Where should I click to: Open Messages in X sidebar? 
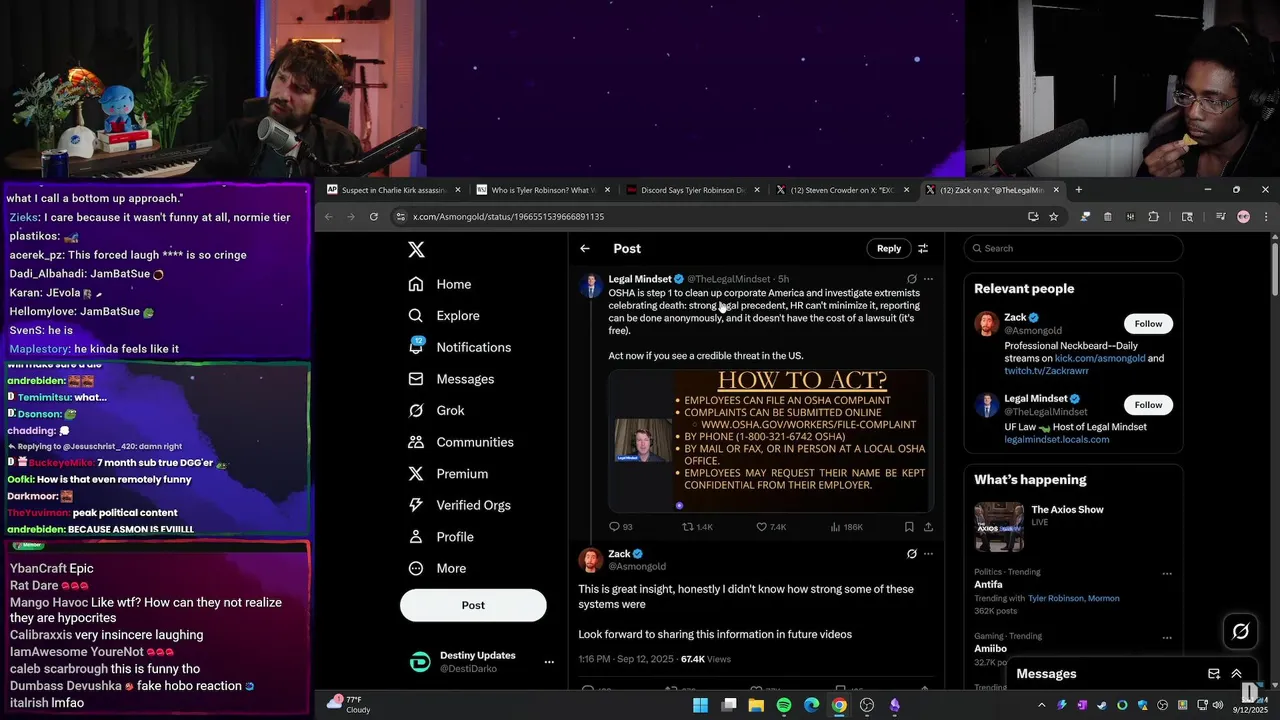(x=452, y=379)
